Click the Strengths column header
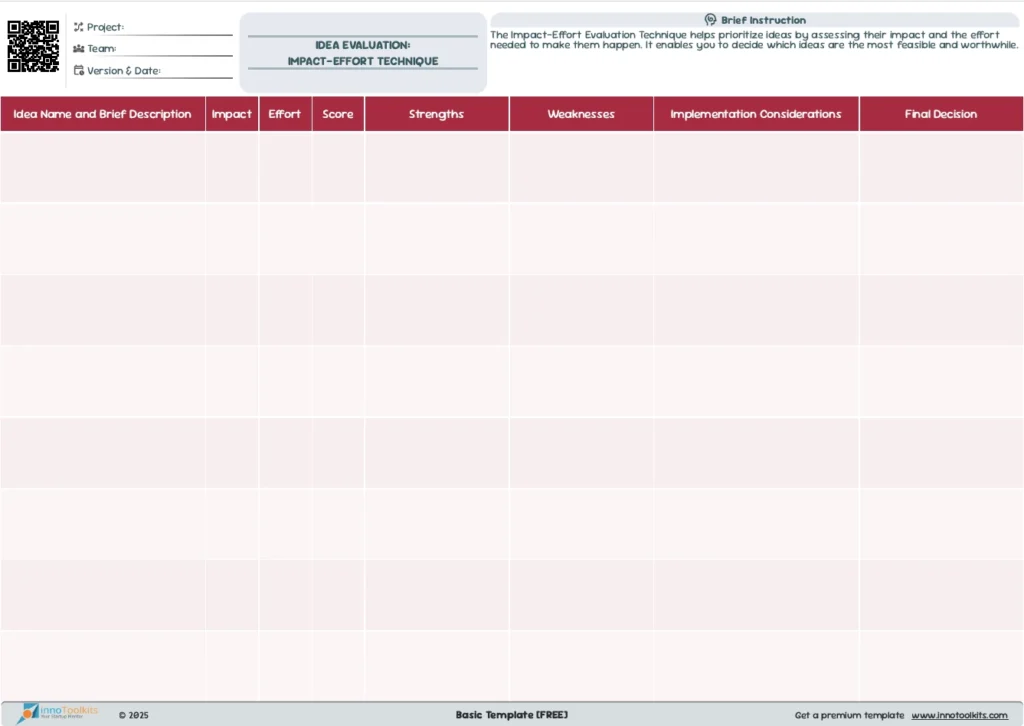 [x=437, y=114]
